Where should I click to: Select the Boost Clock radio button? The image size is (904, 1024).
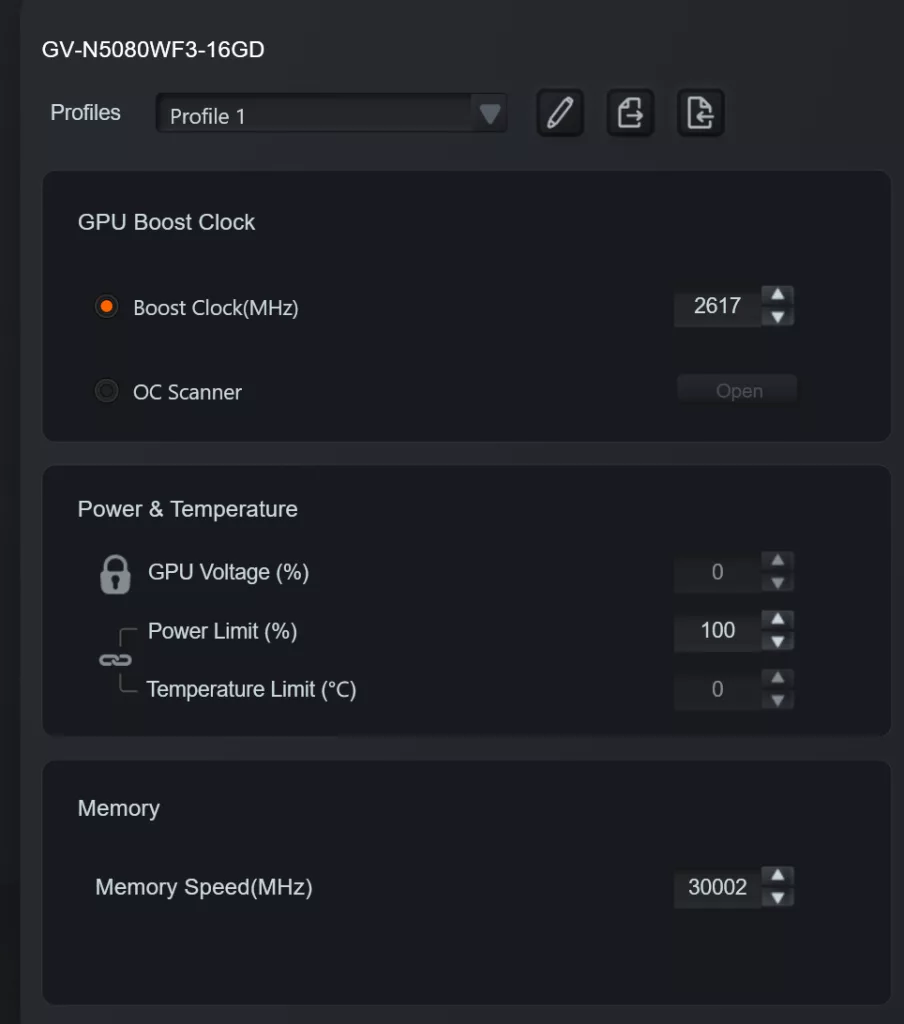click(106, 306)
